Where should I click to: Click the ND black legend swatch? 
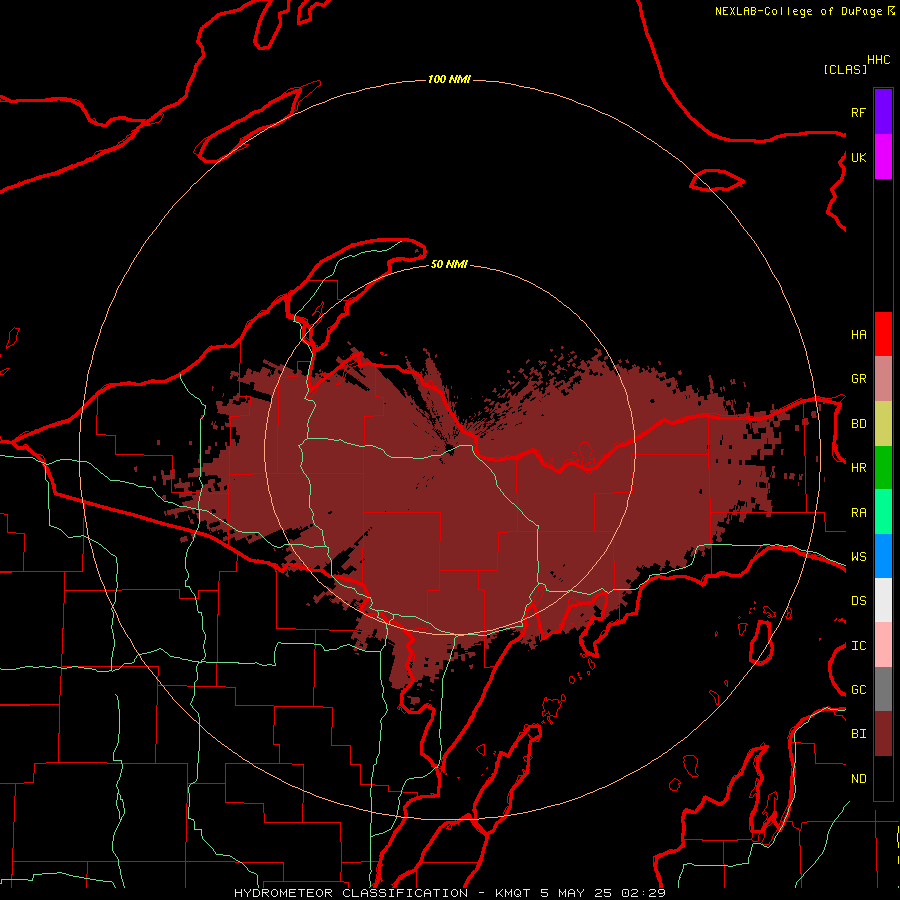(883, 778)
